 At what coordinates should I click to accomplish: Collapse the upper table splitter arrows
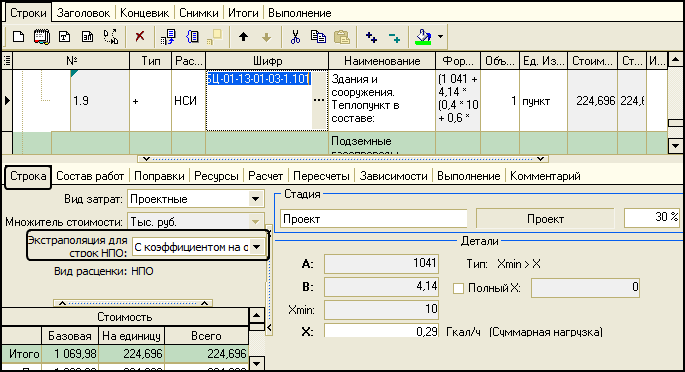343,159
